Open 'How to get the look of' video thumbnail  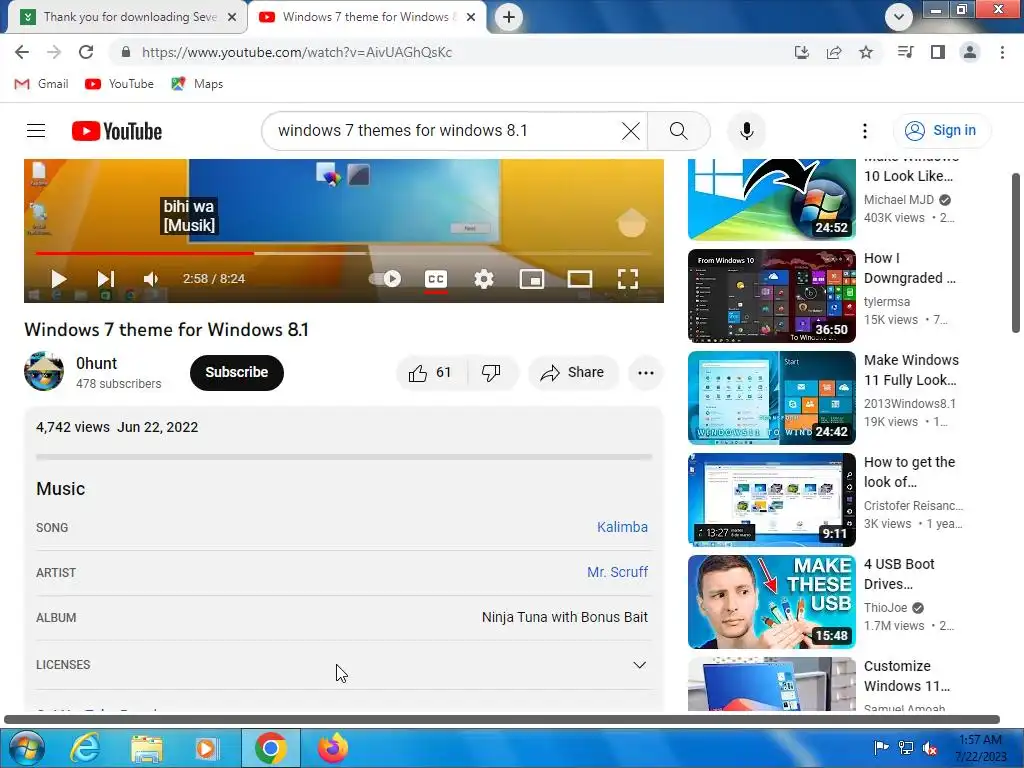coord(771,500)
